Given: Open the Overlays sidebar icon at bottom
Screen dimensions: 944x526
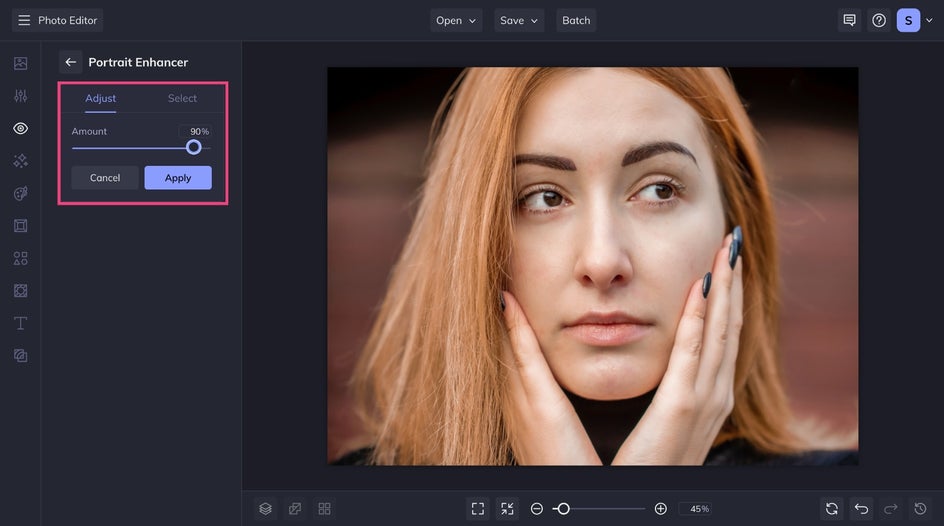Looking at the screenshot, I should tap(20, 356).
